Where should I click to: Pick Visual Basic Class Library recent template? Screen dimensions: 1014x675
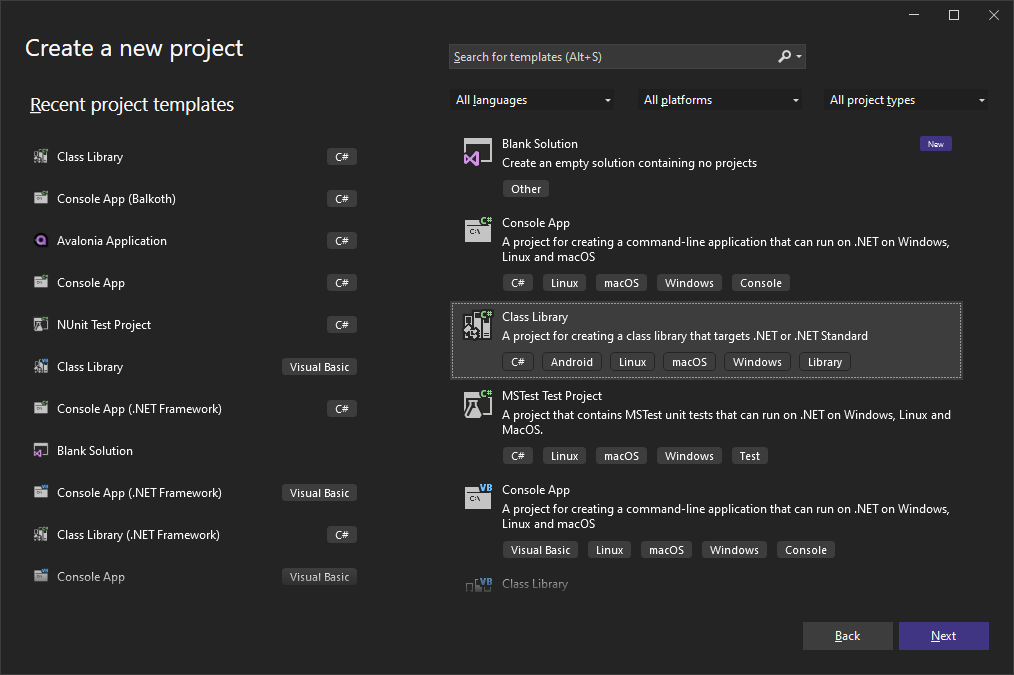tap(90, 367)
